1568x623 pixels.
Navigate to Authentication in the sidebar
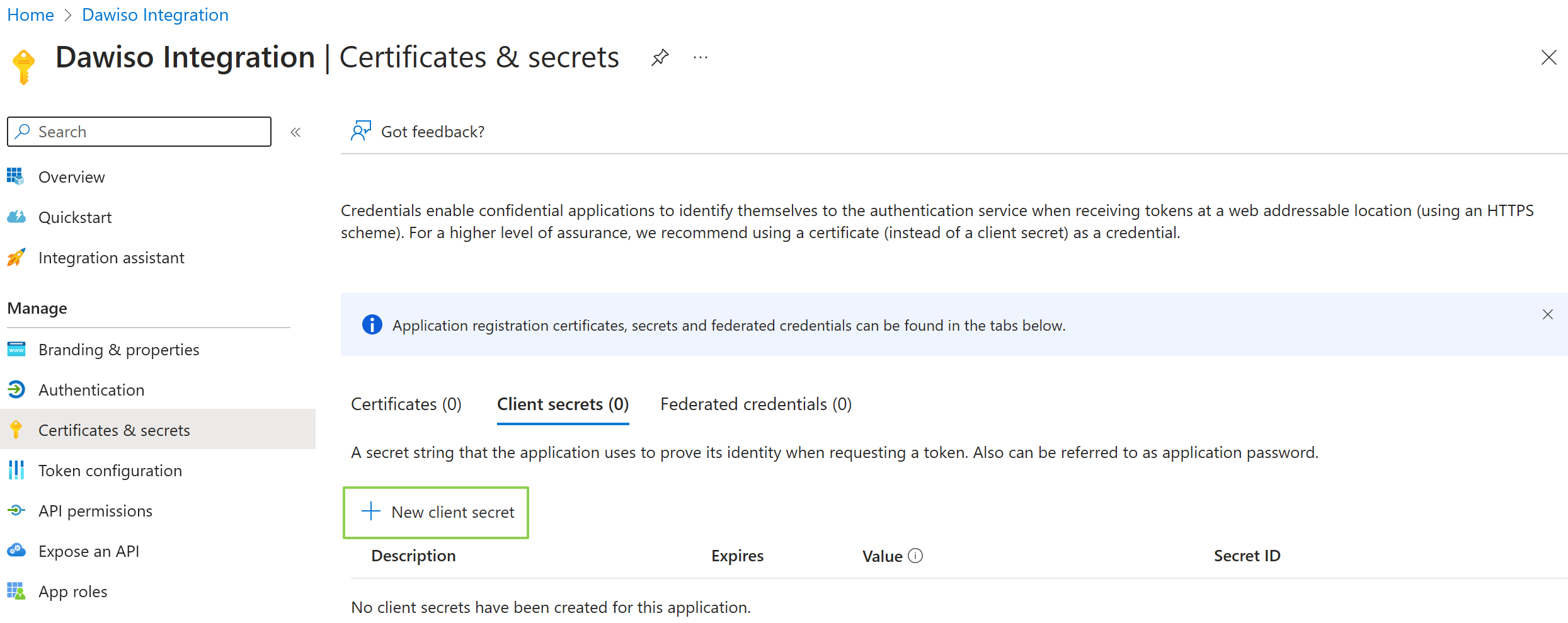91,390
